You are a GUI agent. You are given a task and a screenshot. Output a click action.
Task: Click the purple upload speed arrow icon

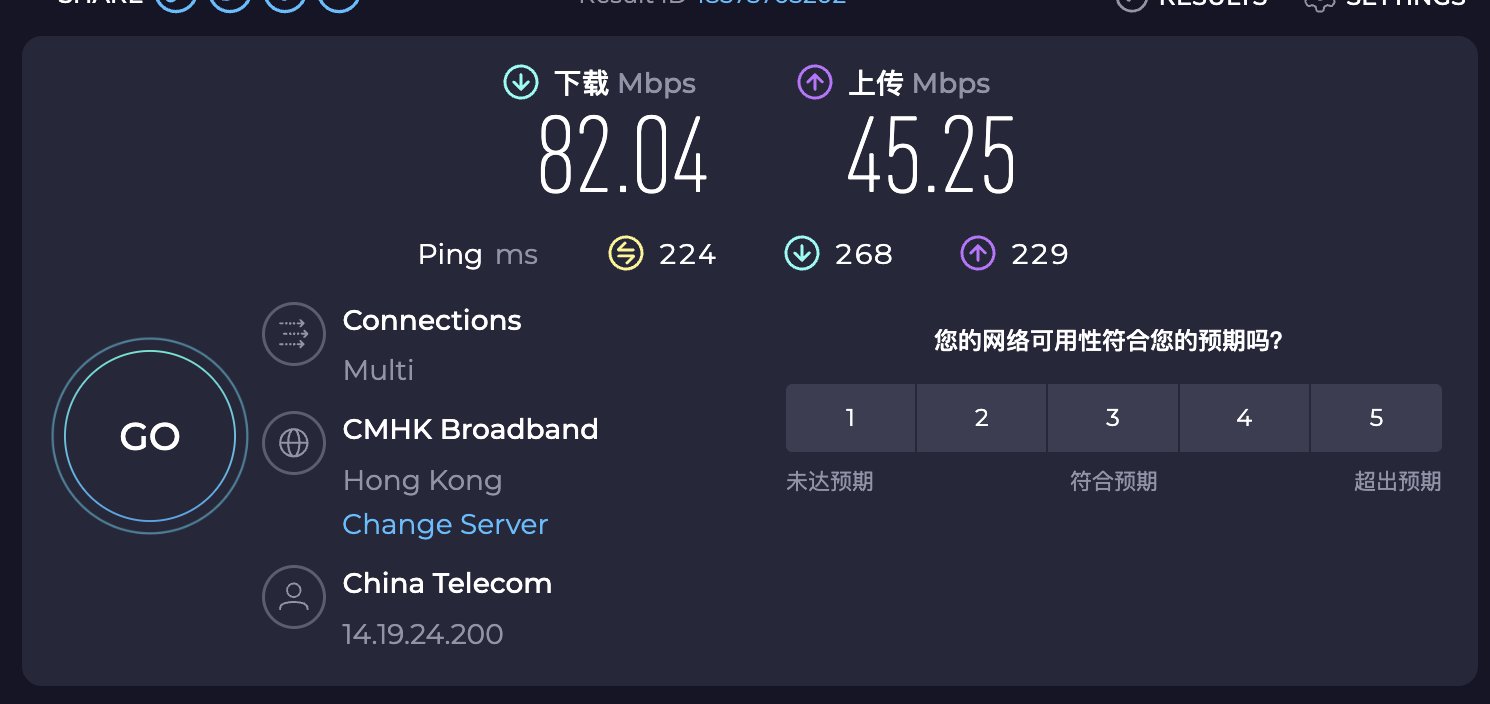(815, 82)
